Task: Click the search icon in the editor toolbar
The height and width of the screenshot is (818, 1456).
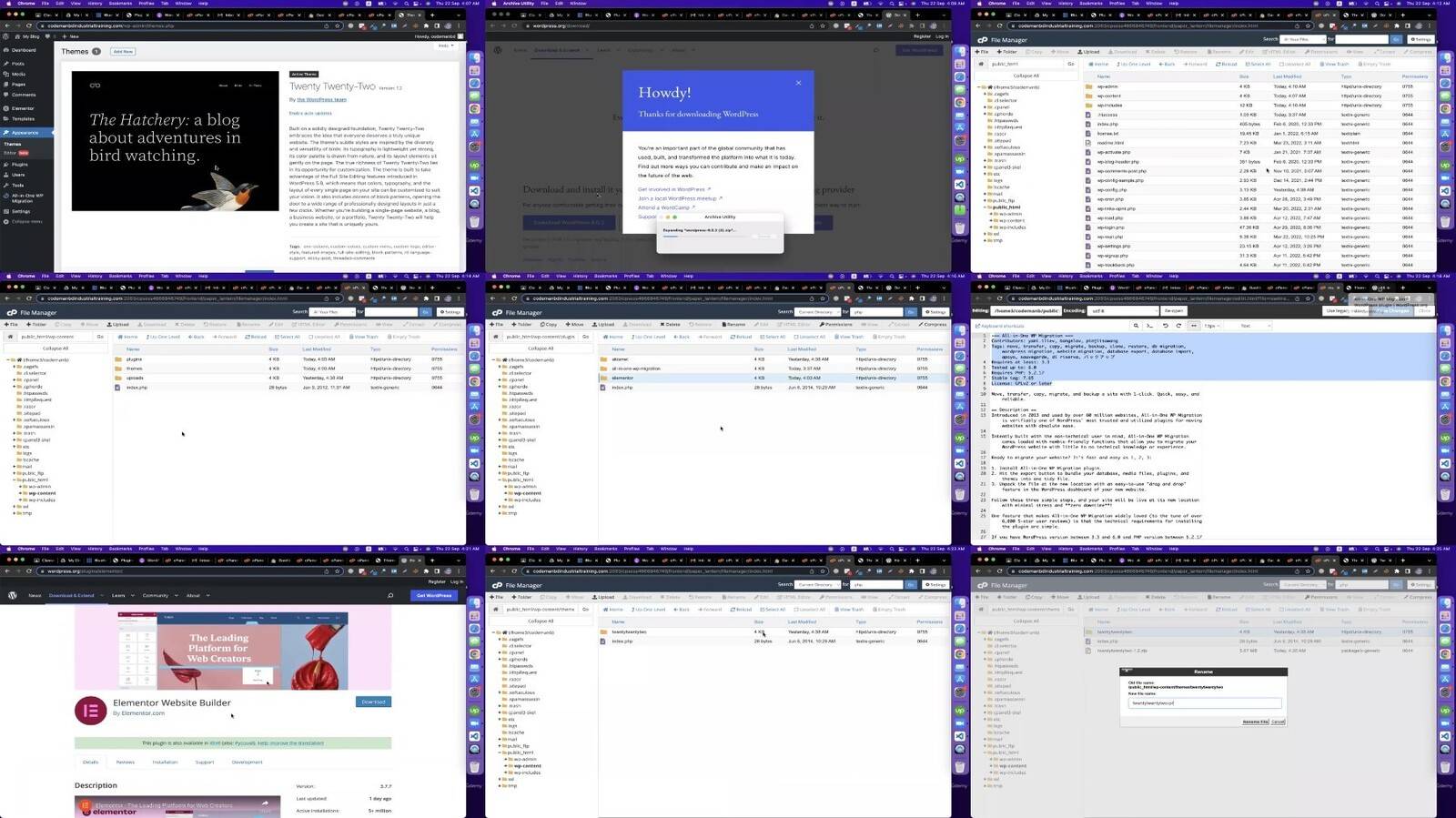Action: [1136, 326]
